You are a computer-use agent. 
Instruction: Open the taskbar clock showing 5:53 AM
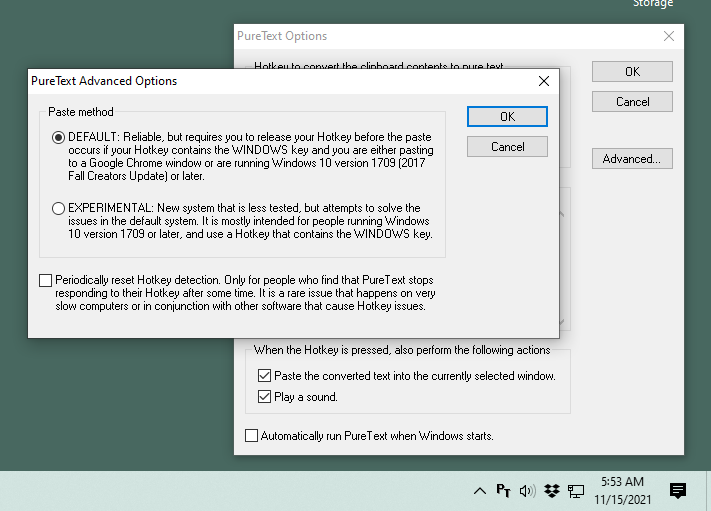(x=623, y=491)
